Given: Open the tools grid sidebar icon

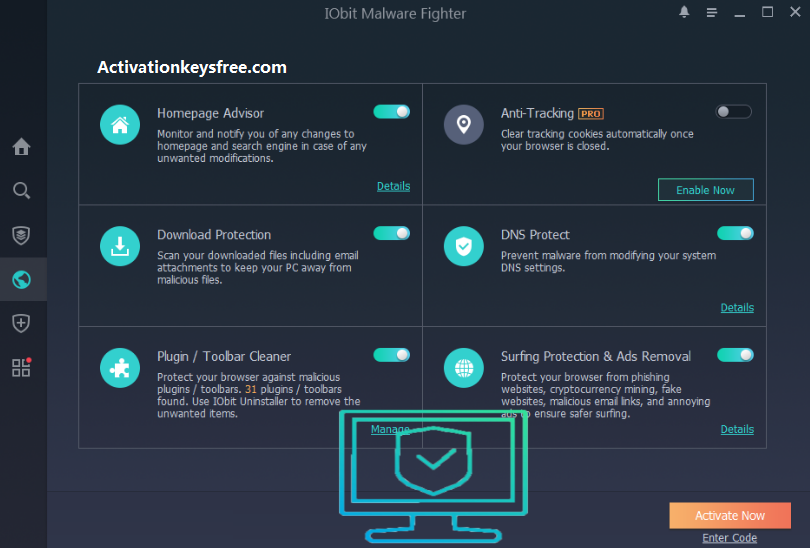Looking at the screenshot, I should click(21, 367).
